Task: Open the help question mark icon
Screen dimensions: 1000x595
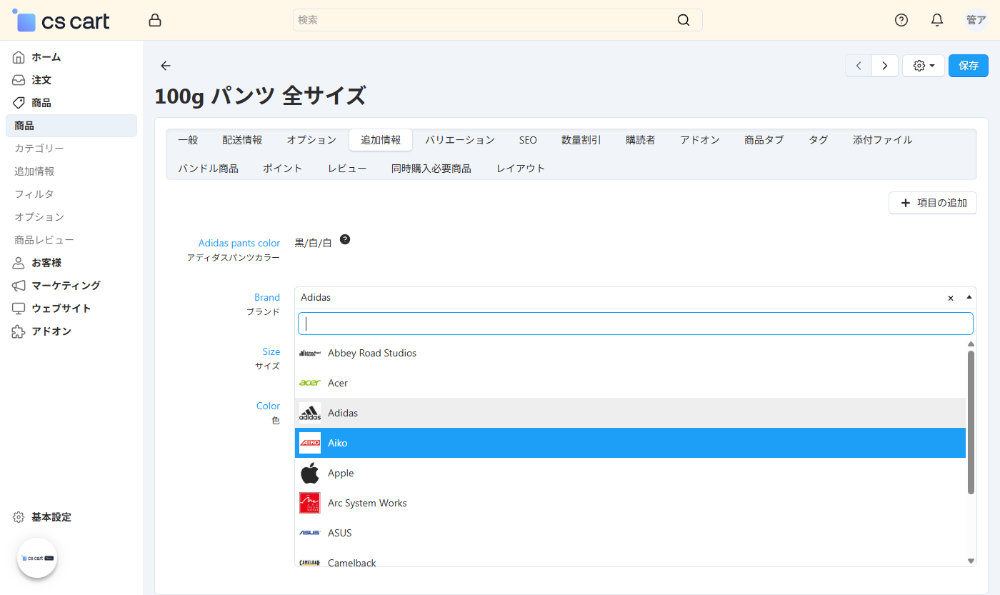Action: [900, 19]
